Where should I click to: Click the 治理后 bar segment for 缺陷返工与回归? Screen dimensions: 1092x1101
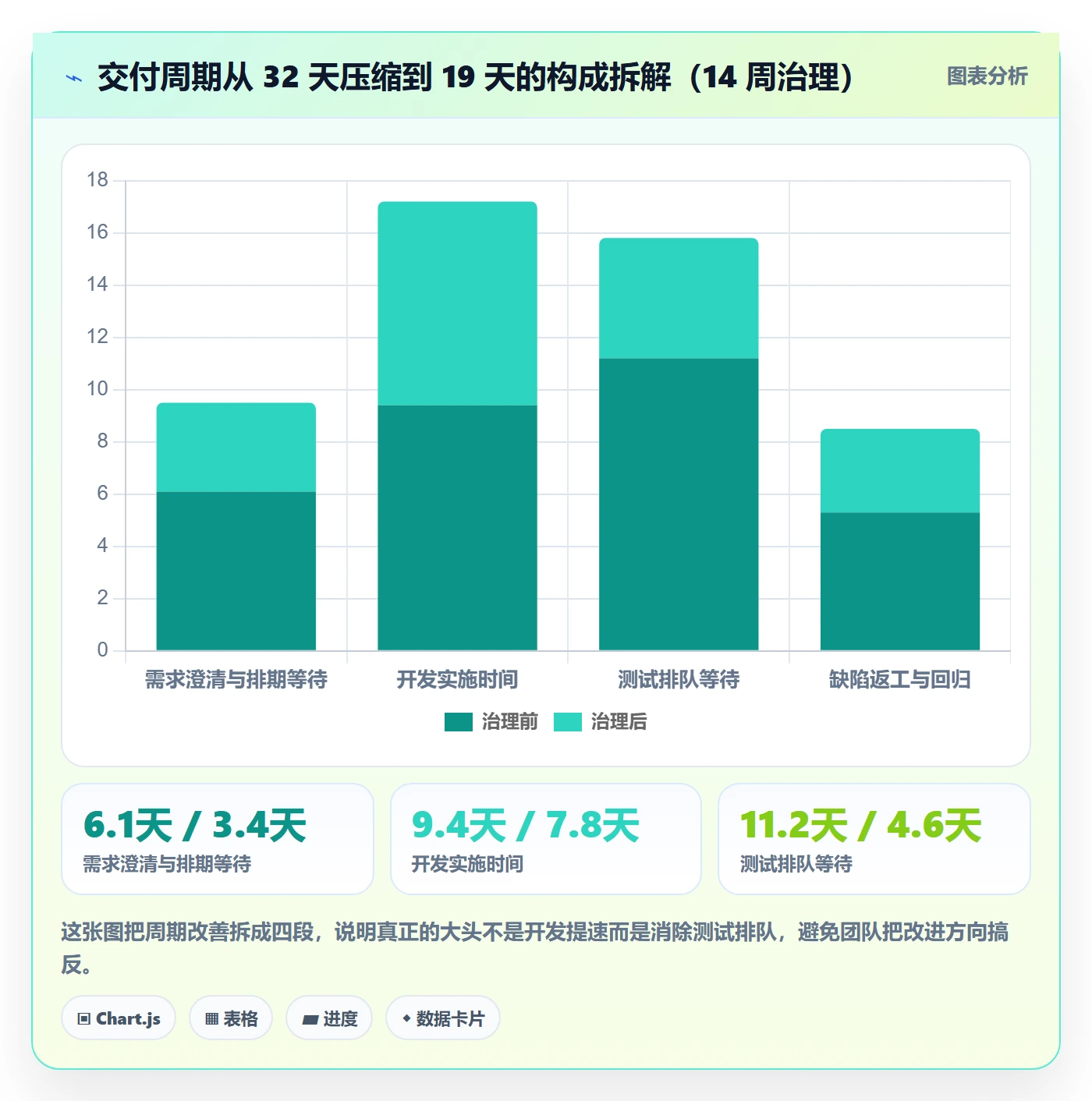(x=900, y=471)
